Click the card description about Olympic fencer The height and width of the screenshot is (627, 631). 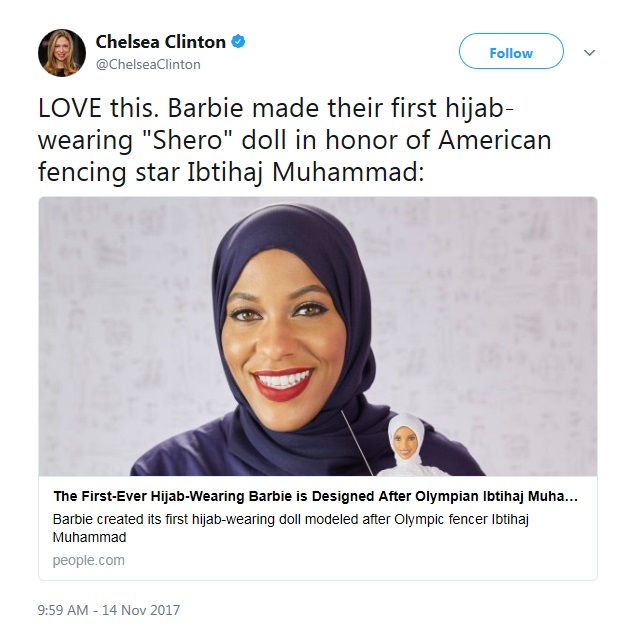pos(291,528)
